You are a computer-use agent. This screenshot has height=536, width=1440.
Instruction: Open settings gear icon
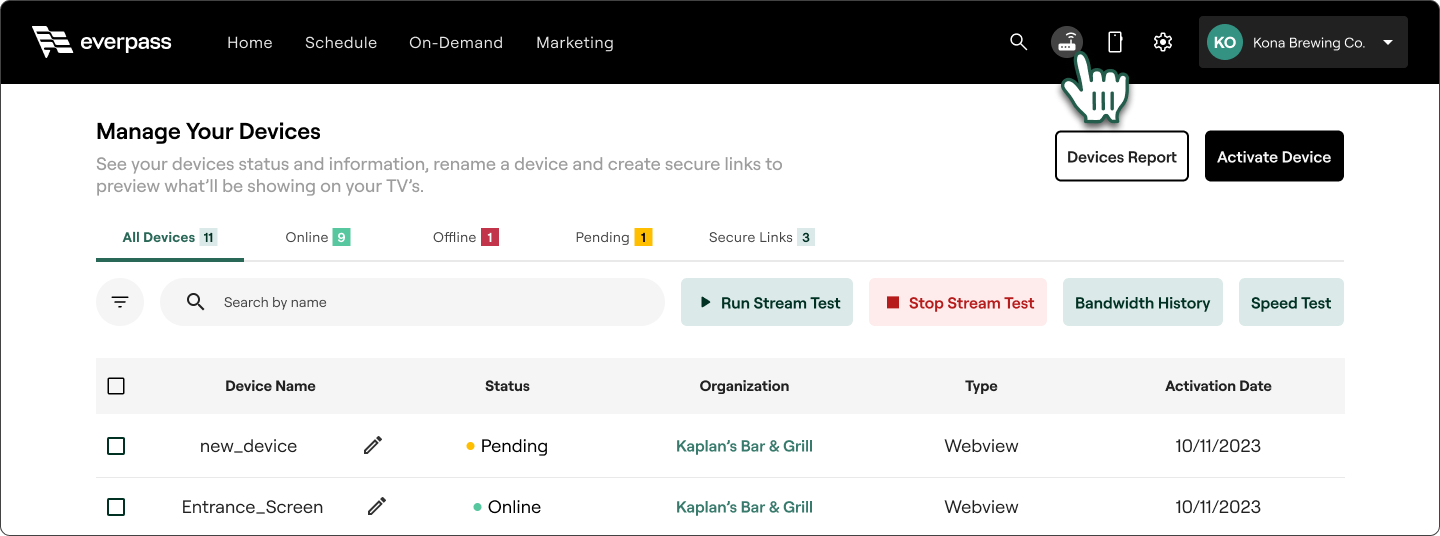click(1162, 42)
